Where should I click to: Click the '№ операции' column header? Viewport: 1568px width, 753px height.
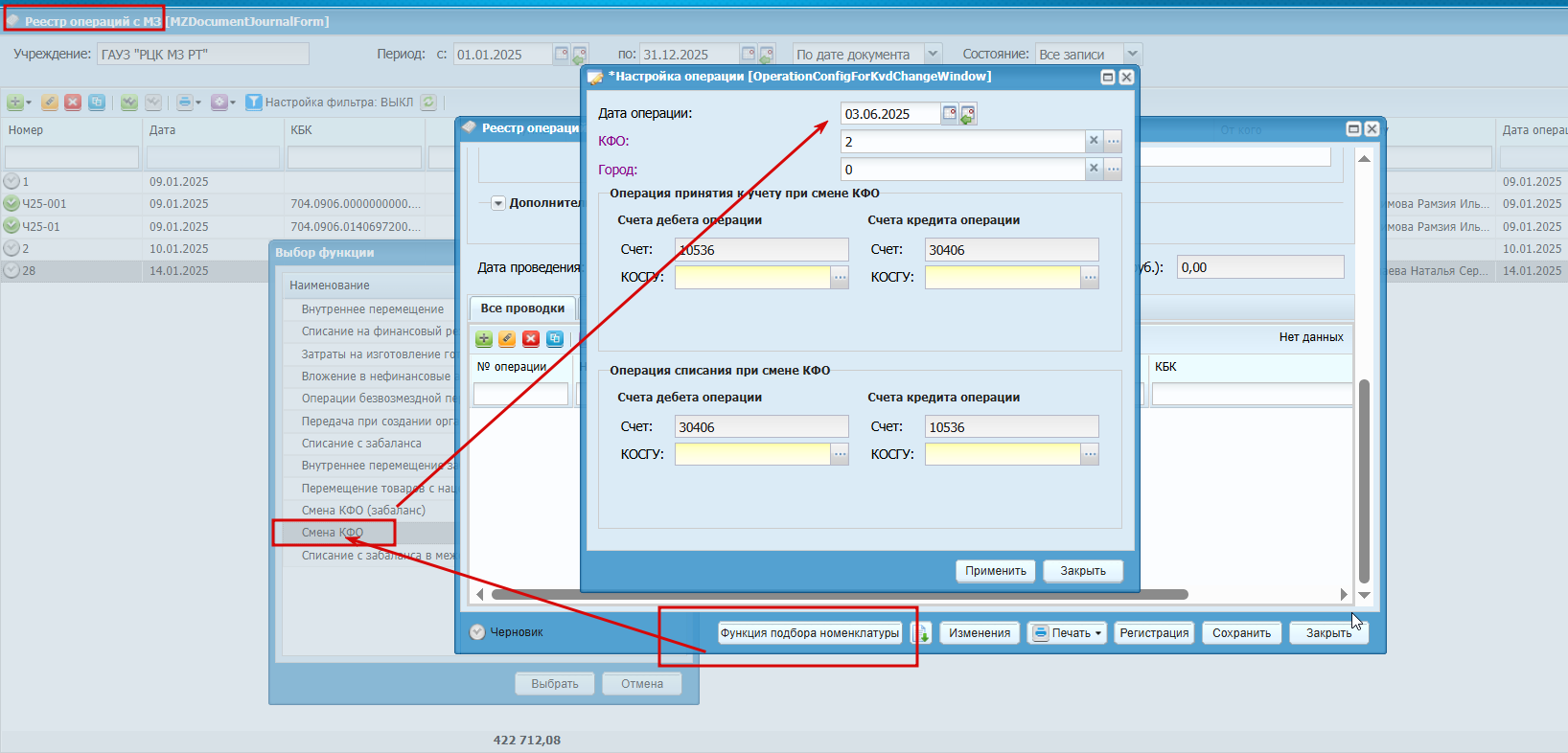point(520,367)
